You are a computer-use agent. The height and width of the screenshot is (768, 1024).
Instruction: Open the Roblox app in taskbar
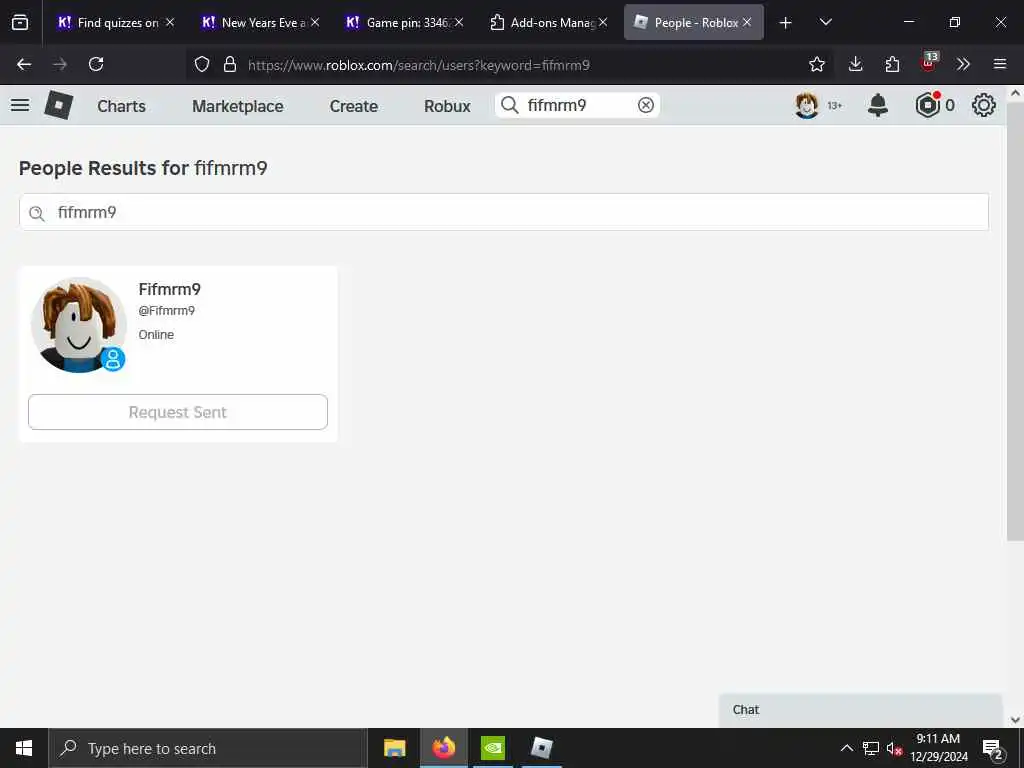pyautogui.click(x=541, y=748)
